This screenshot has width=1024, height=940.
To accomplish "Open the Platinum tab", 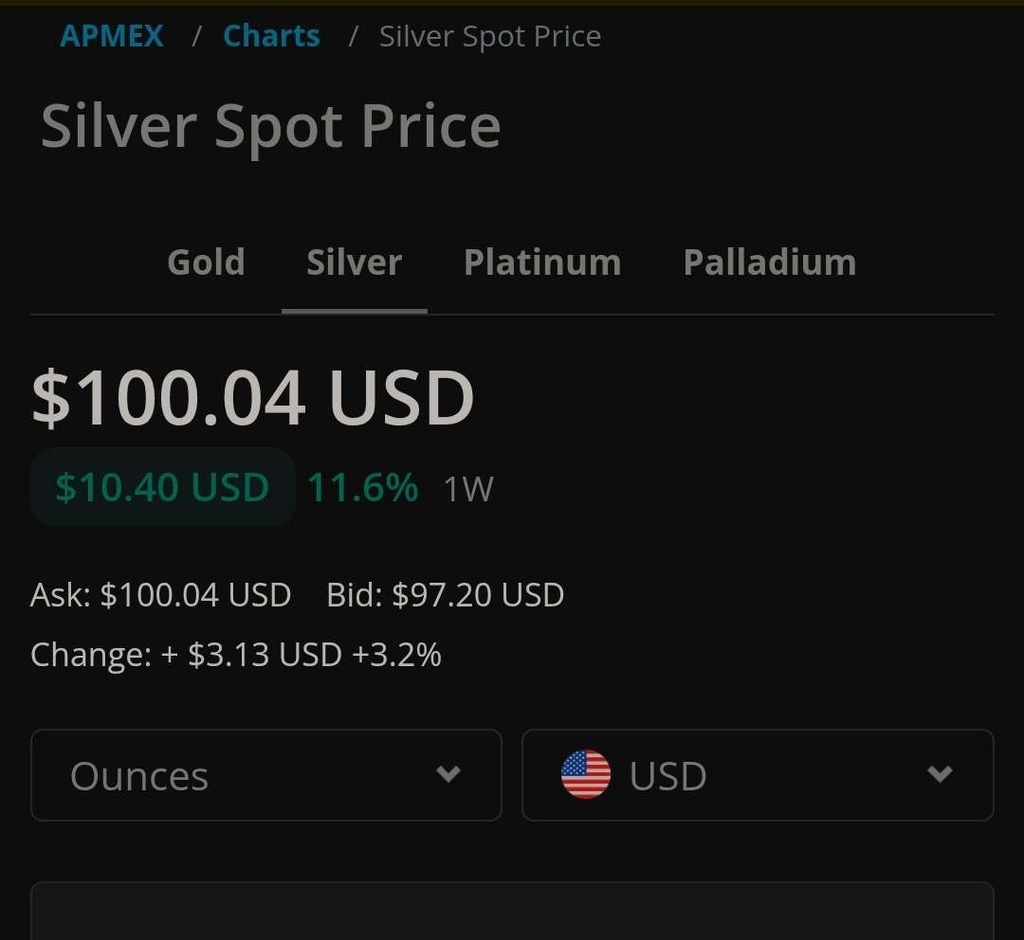I will pyautogui.click(x=542, y=262).
